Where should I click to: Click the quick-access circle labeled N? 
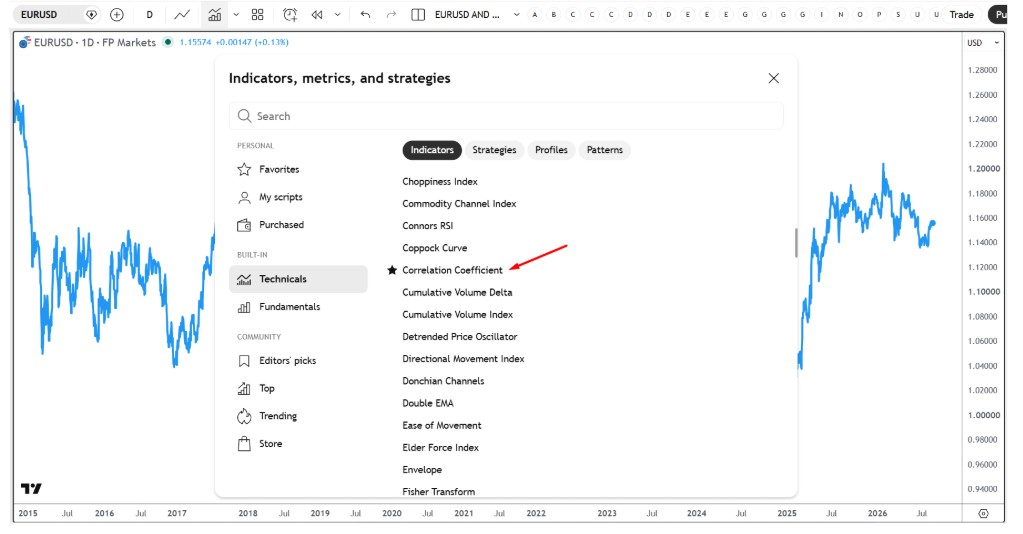coord(840,14)
